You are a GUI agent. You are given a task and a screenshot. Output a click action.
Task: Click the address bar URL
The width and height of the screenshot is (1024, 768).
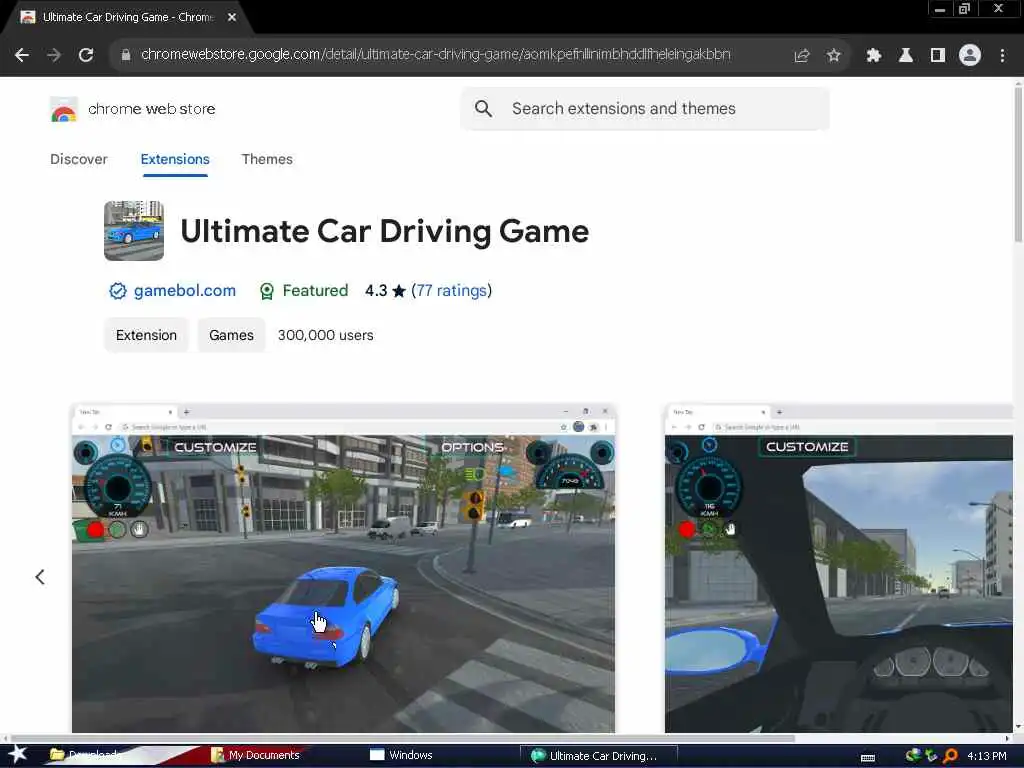(x=436, y=55)
